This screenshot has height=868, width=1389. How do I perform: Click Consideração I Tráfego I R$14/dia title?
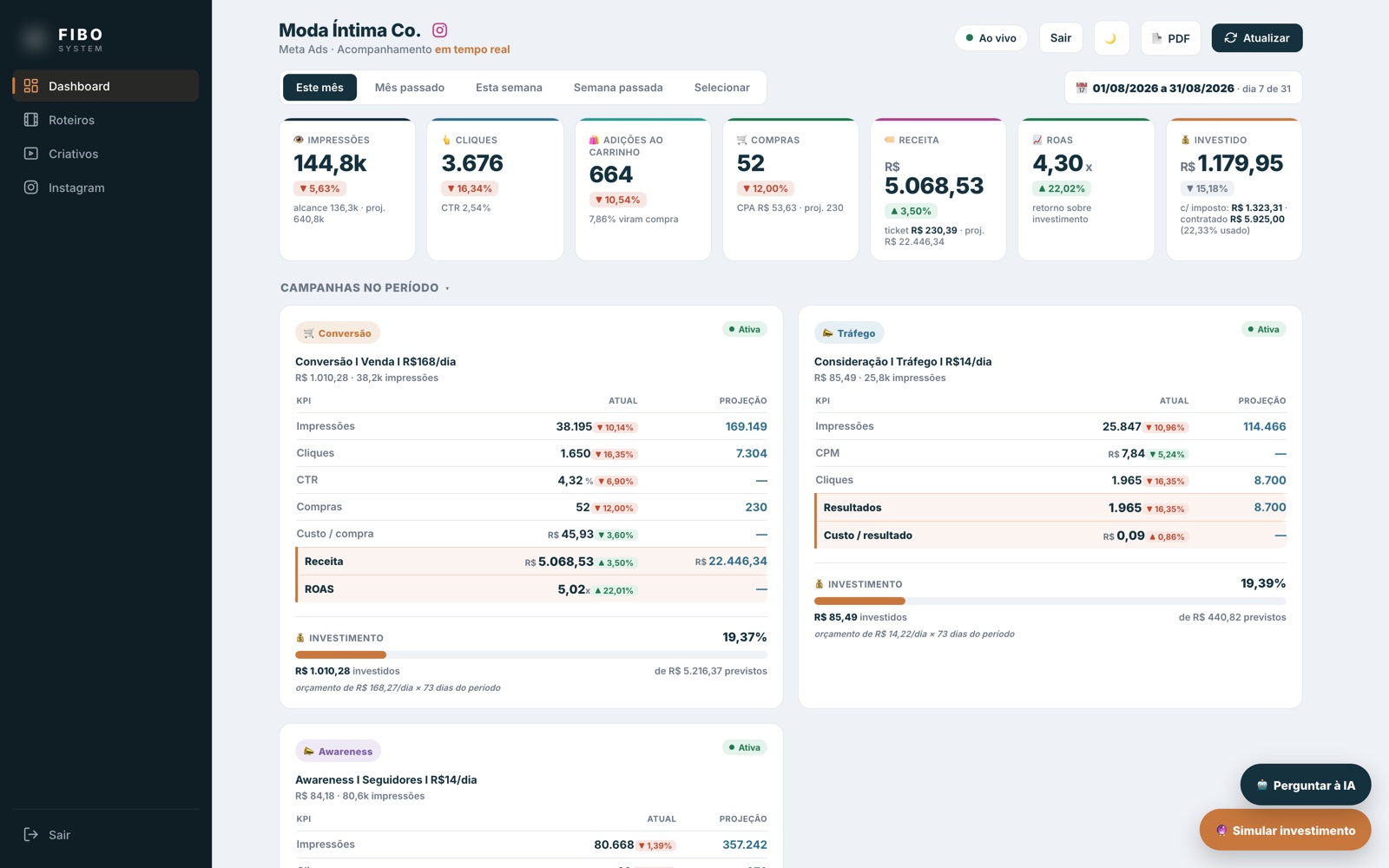click(903, 362)
